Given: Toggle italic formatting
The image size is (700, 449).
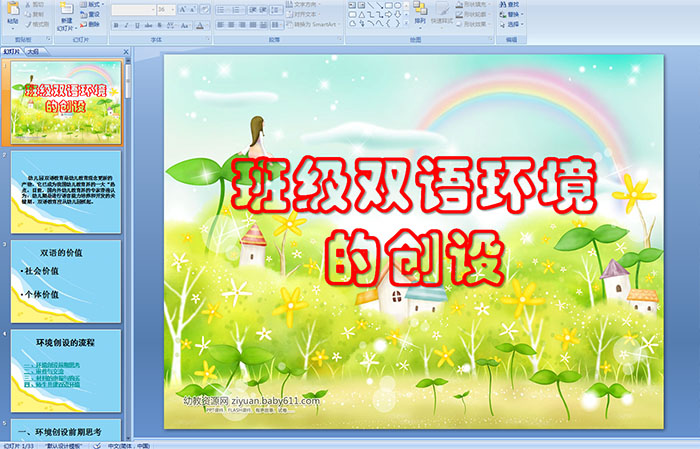Looking at the screenshot, I should tap(126, 25).
